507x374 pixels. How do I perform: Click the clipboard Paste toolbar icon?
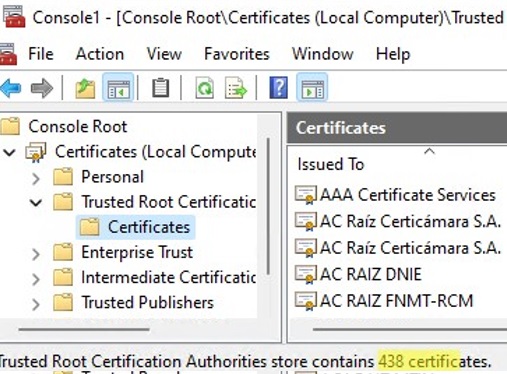(x=160, y=88)
